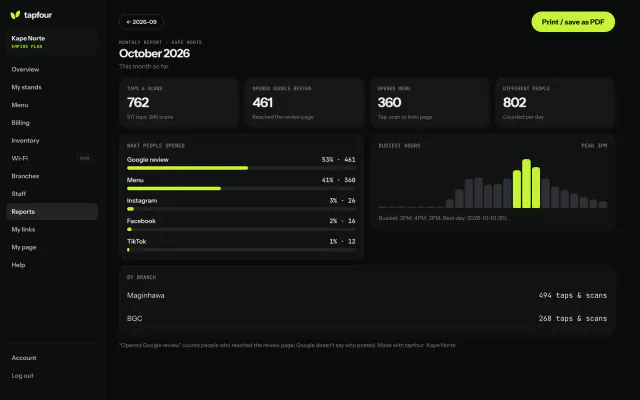Open Branches page
The height and width of the screenshot is (400, 640).
point(52,176)
